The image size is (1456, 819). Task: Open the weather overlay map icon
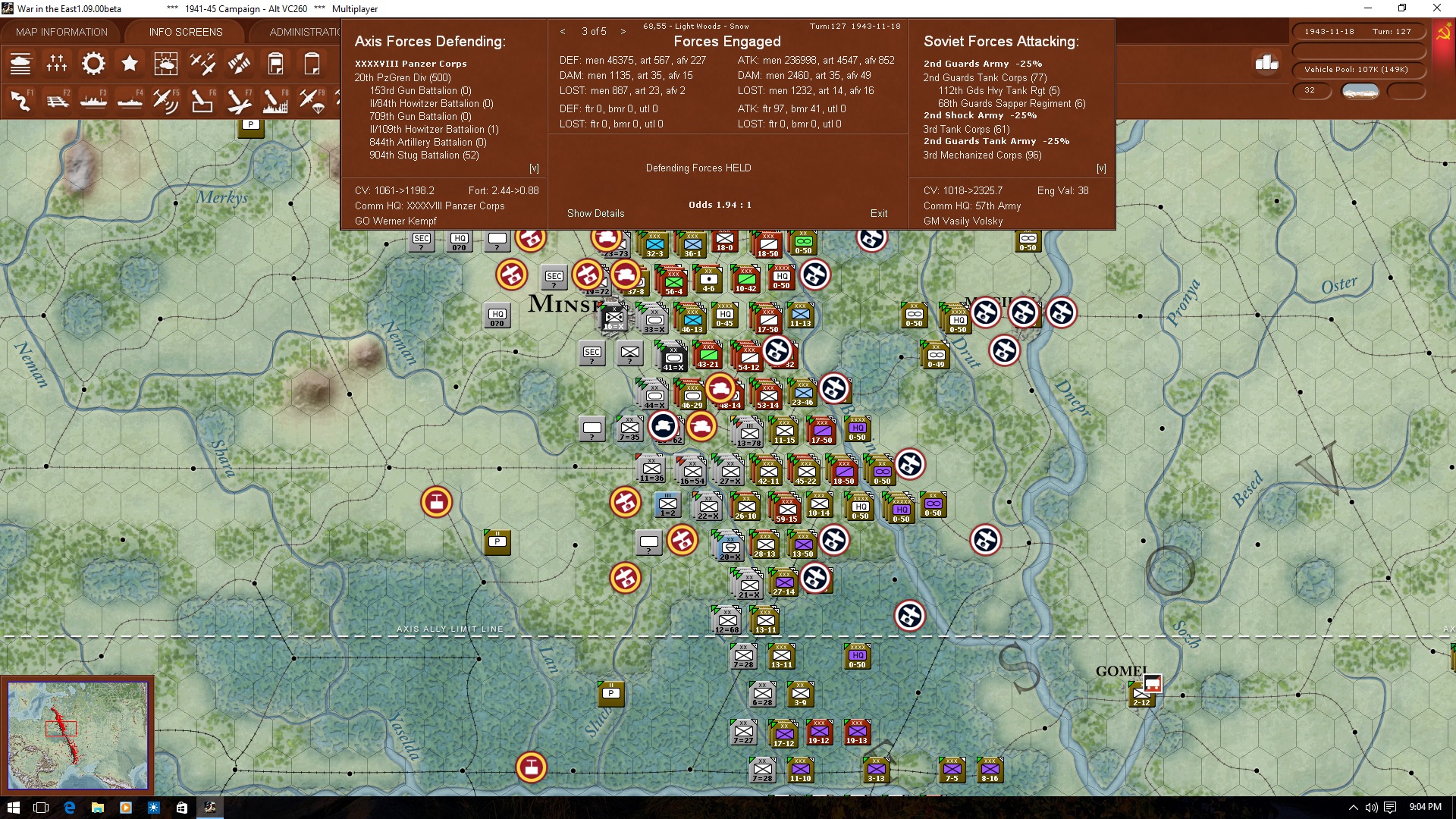(166, 64)
